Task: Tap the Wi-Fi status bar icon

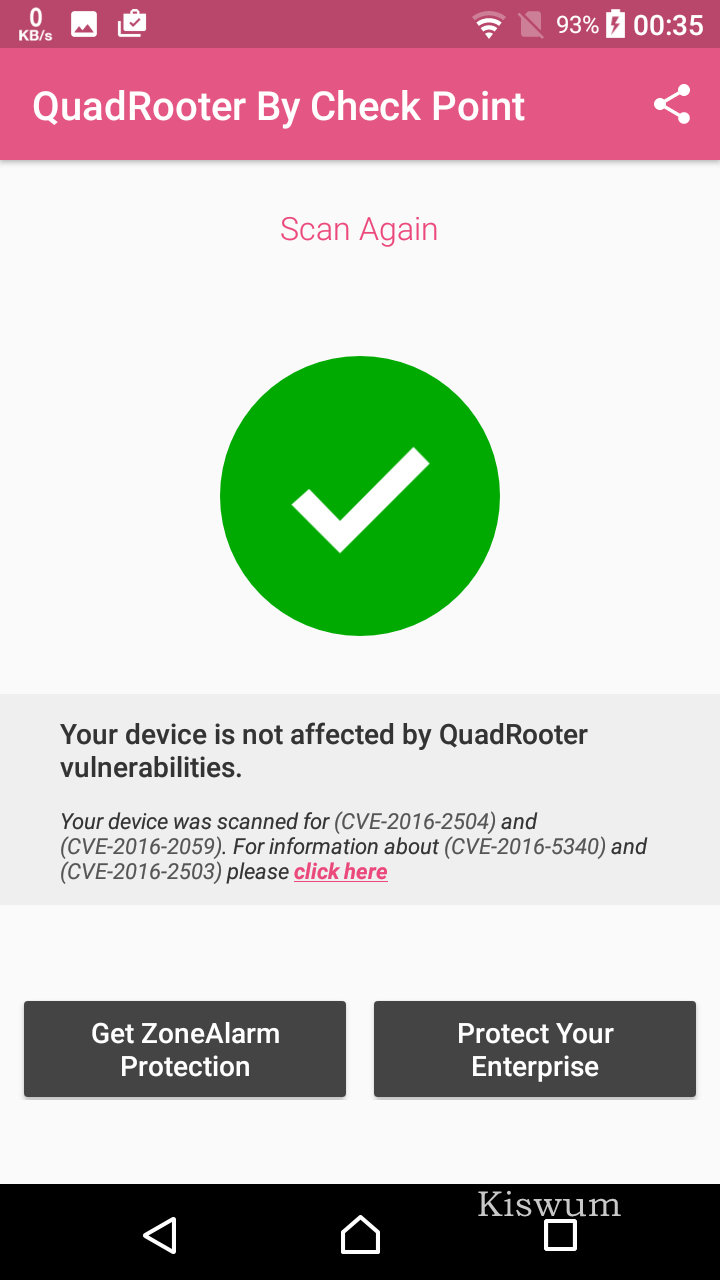Action: coord(489,25)
